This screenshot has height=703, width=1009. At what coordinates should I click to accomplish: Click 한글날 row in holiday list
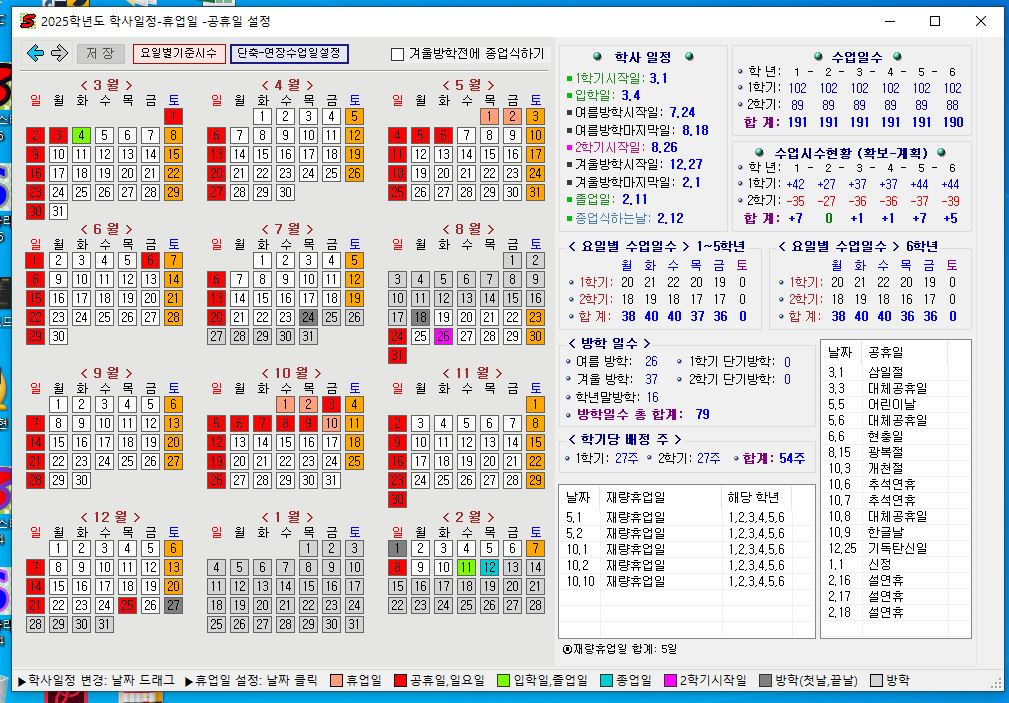click(896, 532)
